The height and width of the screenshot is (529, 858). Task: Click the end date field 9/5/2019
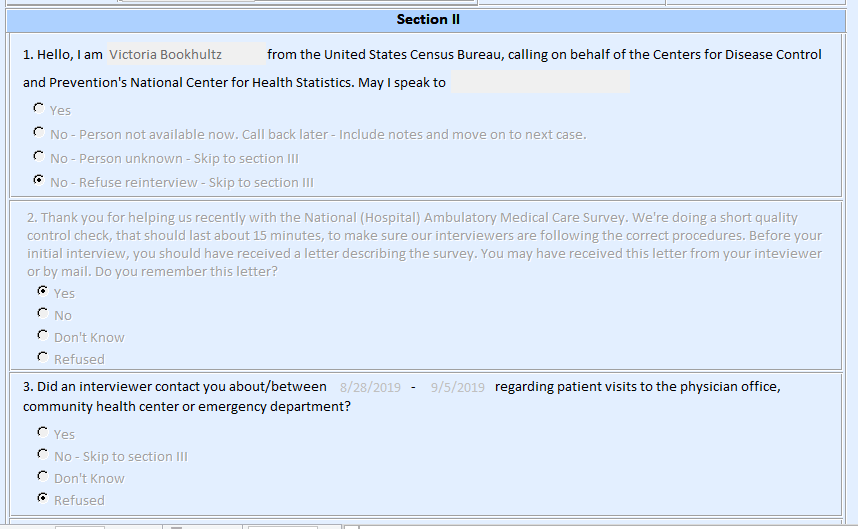457,387
